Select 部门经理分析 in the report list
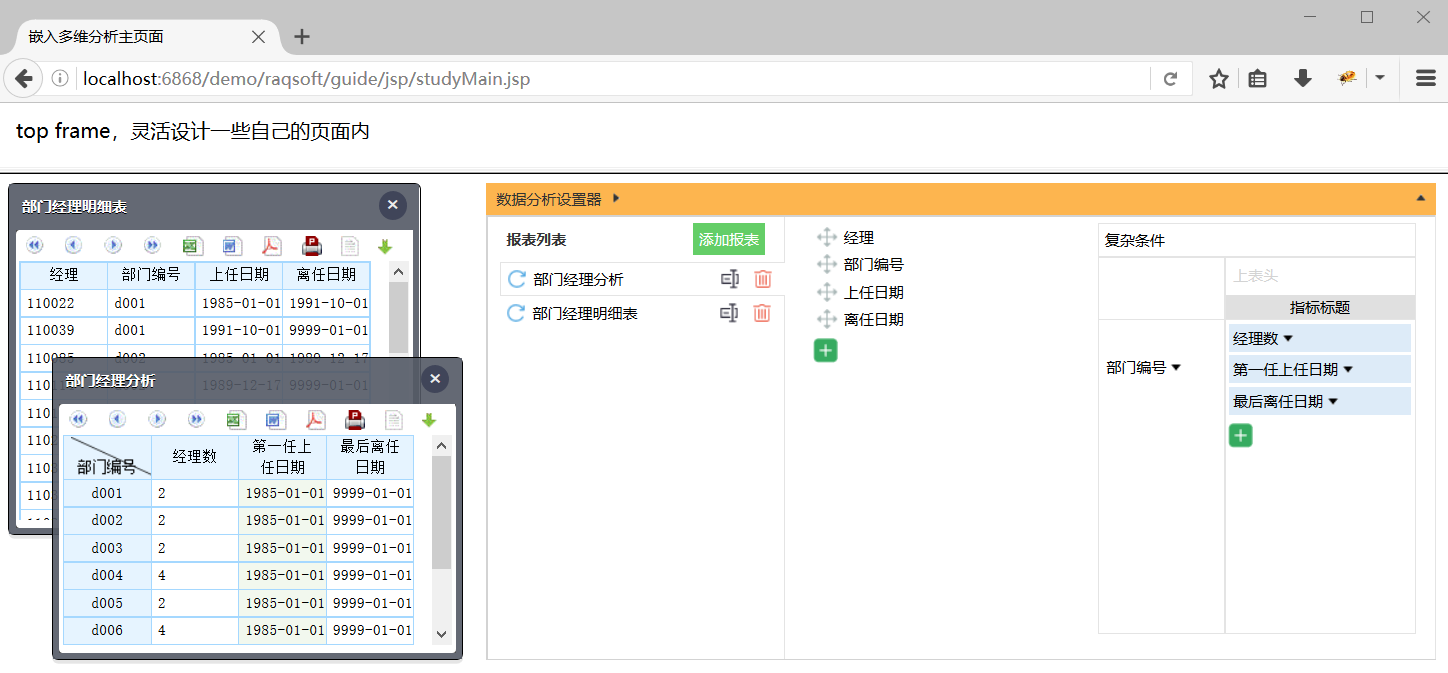Viewport: 1448px width, 673px height. tap(579, 280)
